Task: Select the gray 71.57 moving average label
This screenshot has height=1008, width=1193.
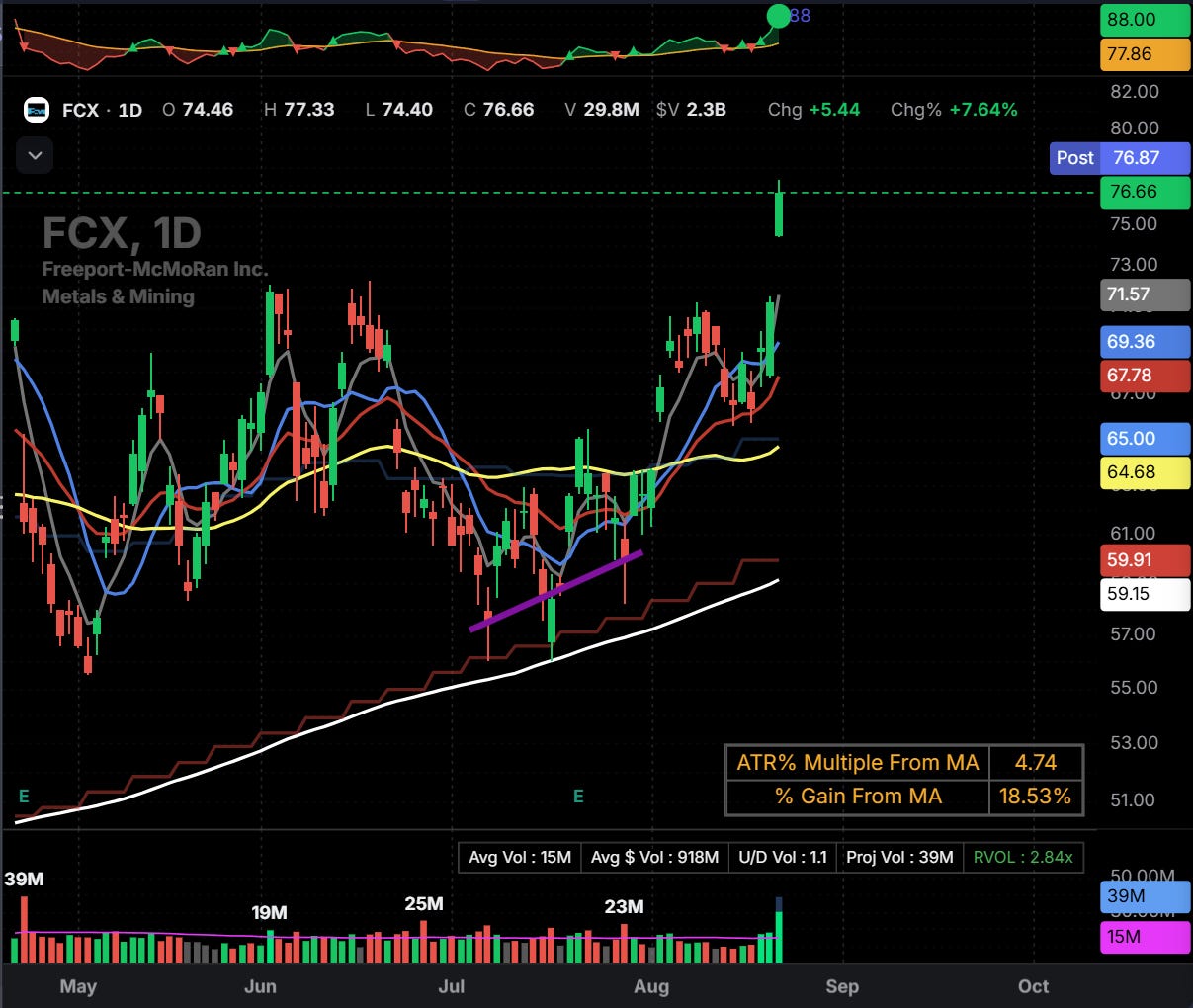Action: (x=1146, y=294)
